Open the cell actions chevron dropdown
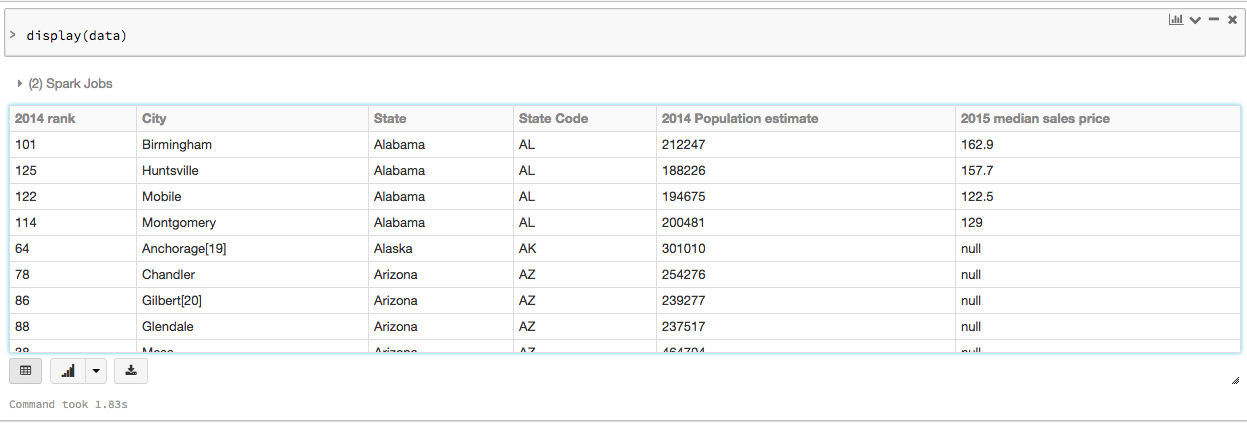The image size is (1247, 424). (x=1195, y=20)
